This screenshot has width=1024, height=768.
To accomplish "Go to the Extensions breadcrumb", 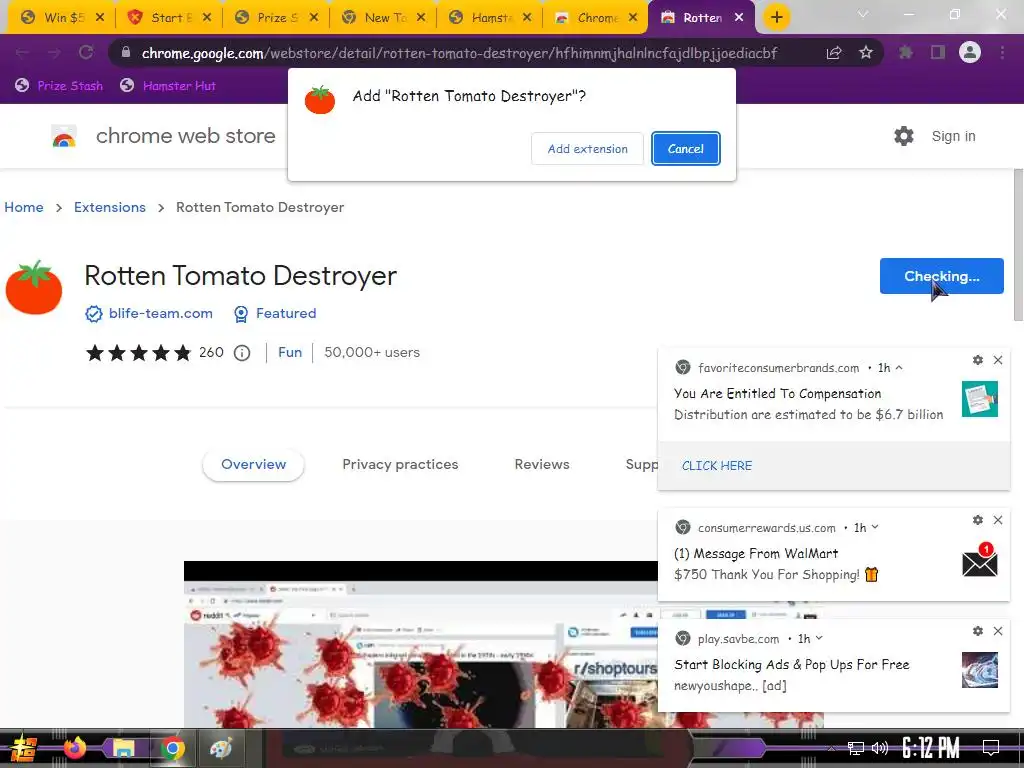I will coord(110,207).
